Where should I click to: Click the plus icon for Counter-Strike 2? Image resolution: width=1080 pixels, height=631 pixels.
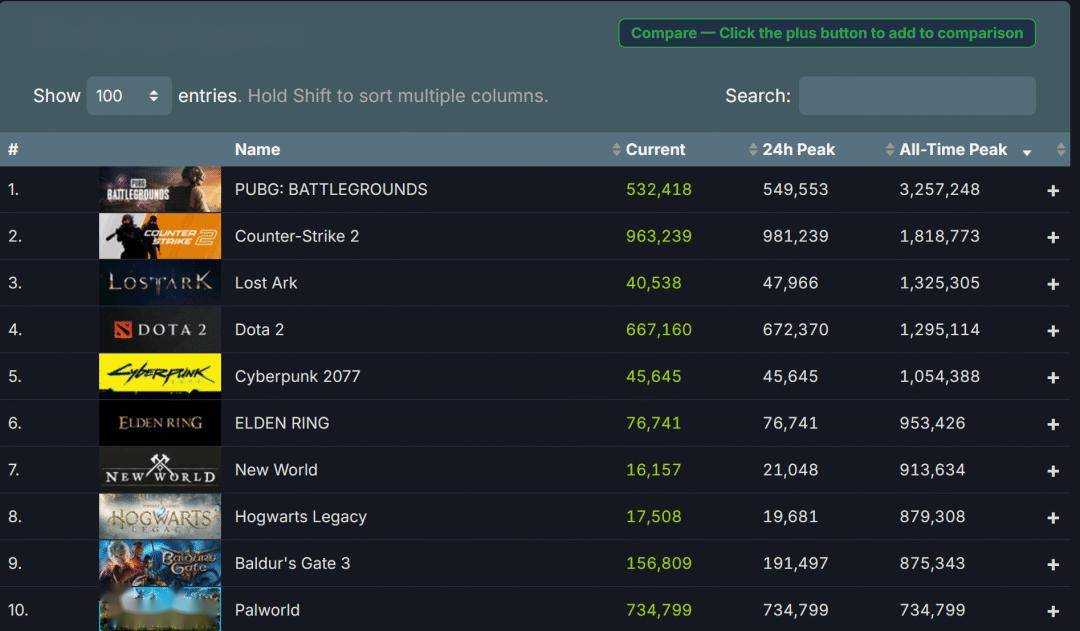1052,237
